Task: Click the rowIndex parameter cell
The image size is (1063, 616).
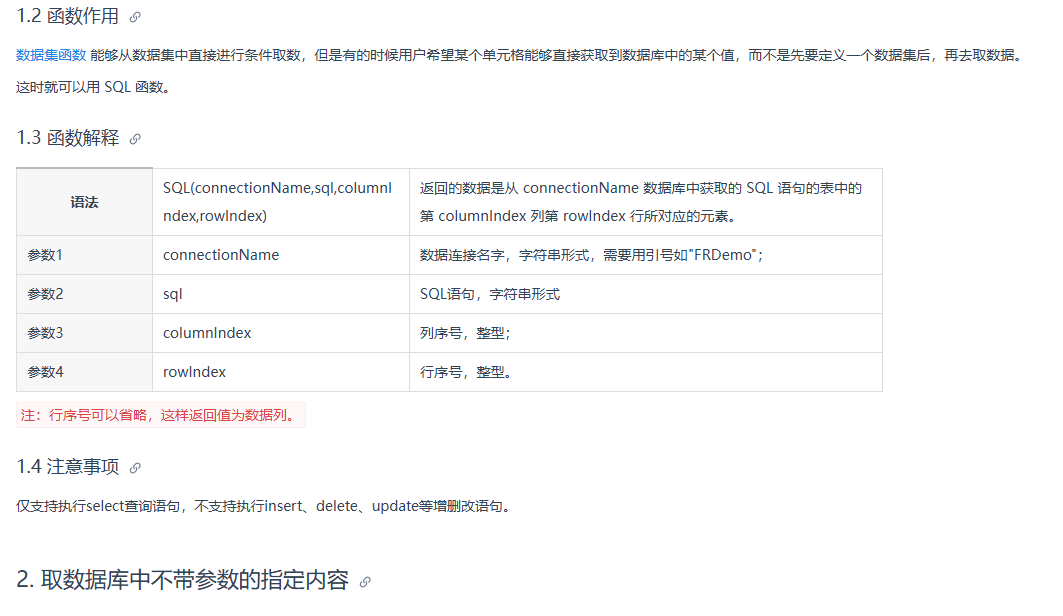Action: pos(281,372)
